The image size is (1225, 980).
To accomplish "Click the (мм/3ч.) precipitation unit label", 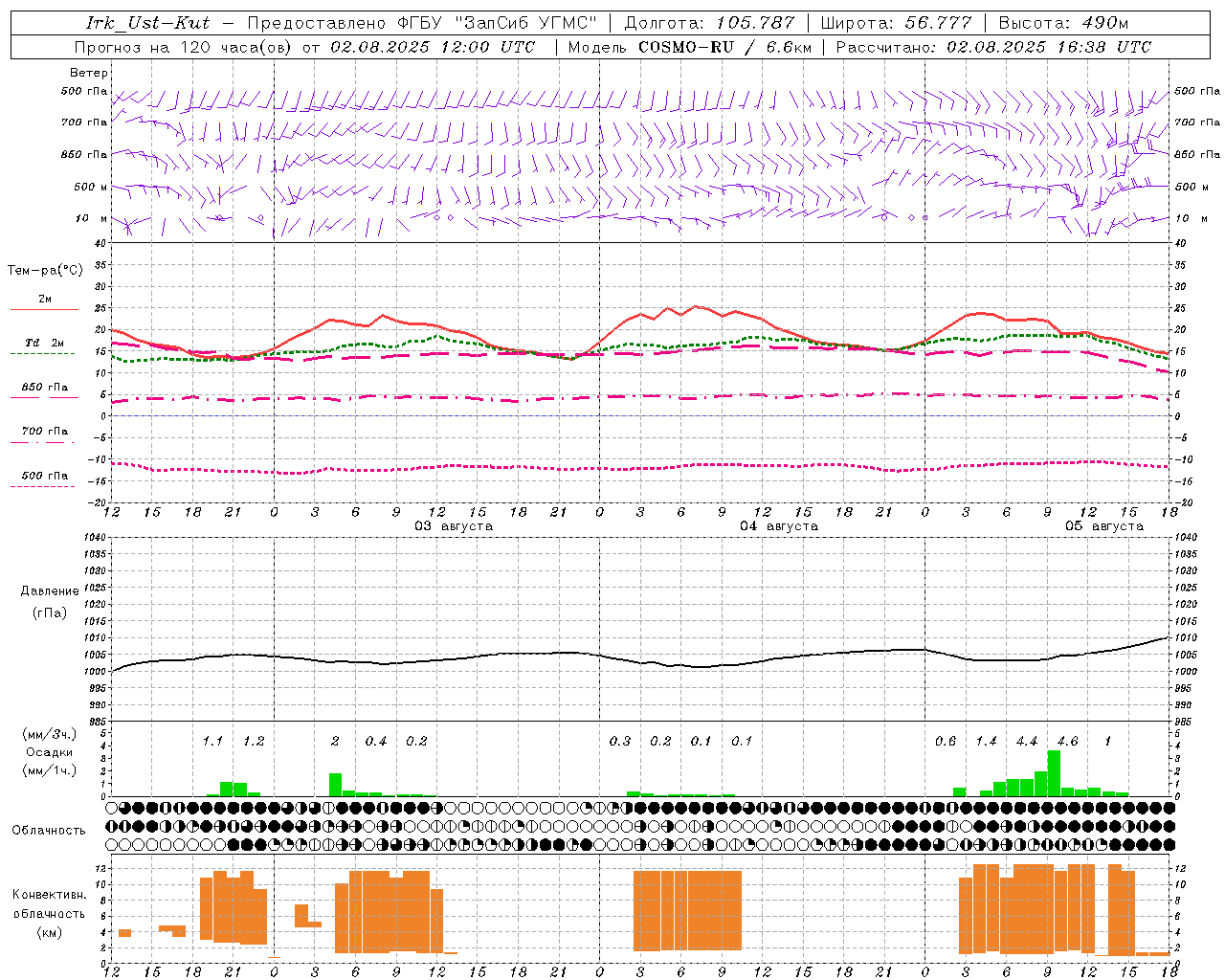I will 50,734.
